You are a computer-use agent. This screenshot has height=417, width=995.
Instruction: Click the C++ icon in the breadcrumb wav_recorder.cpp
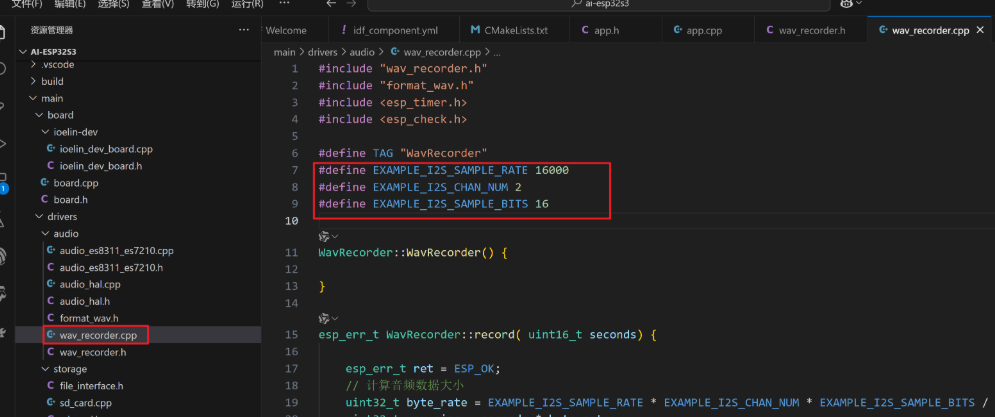point(395,52)
